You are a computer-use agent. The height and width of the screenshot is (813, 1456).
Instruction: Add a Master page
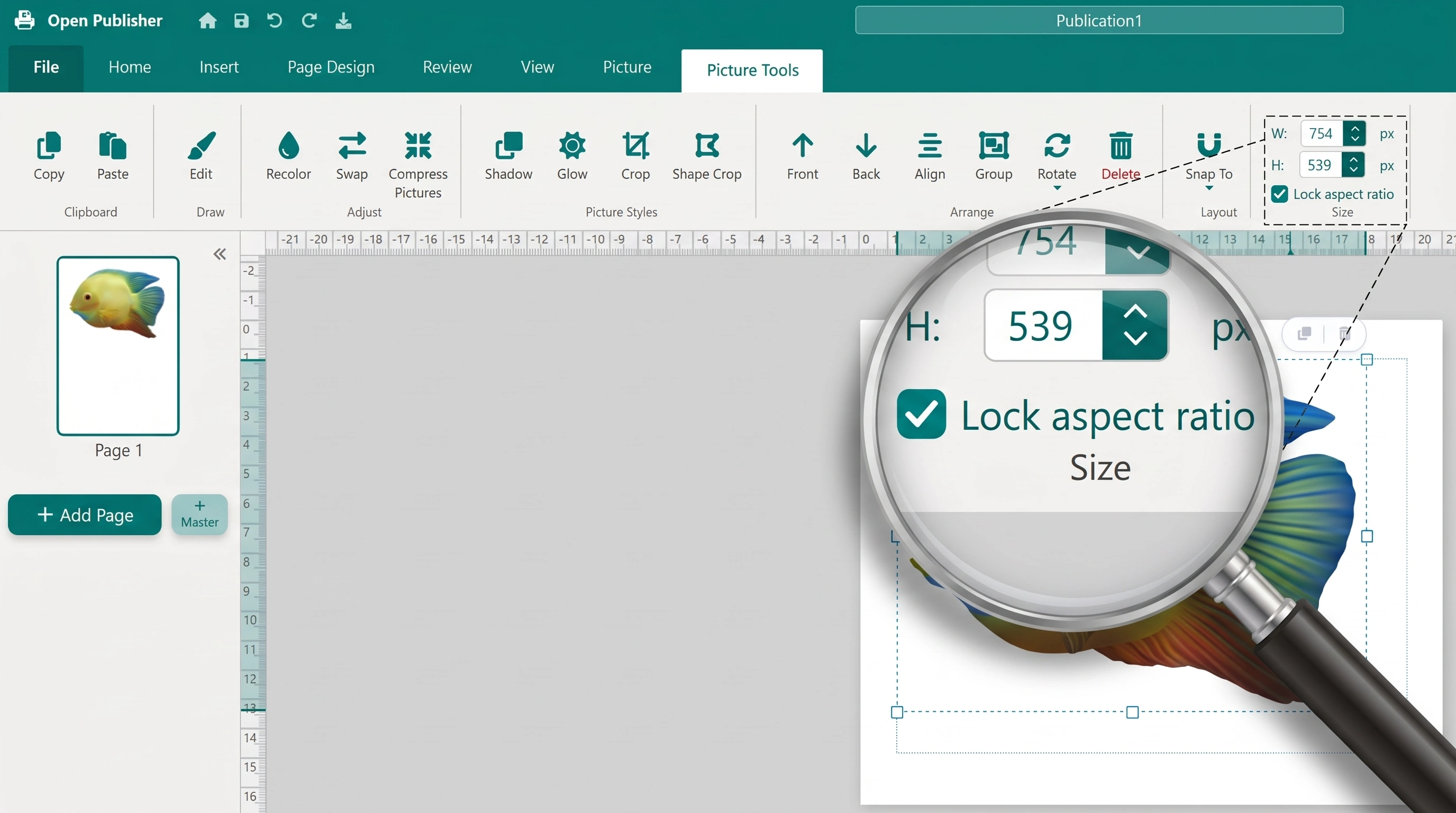(x=199, y=514)
